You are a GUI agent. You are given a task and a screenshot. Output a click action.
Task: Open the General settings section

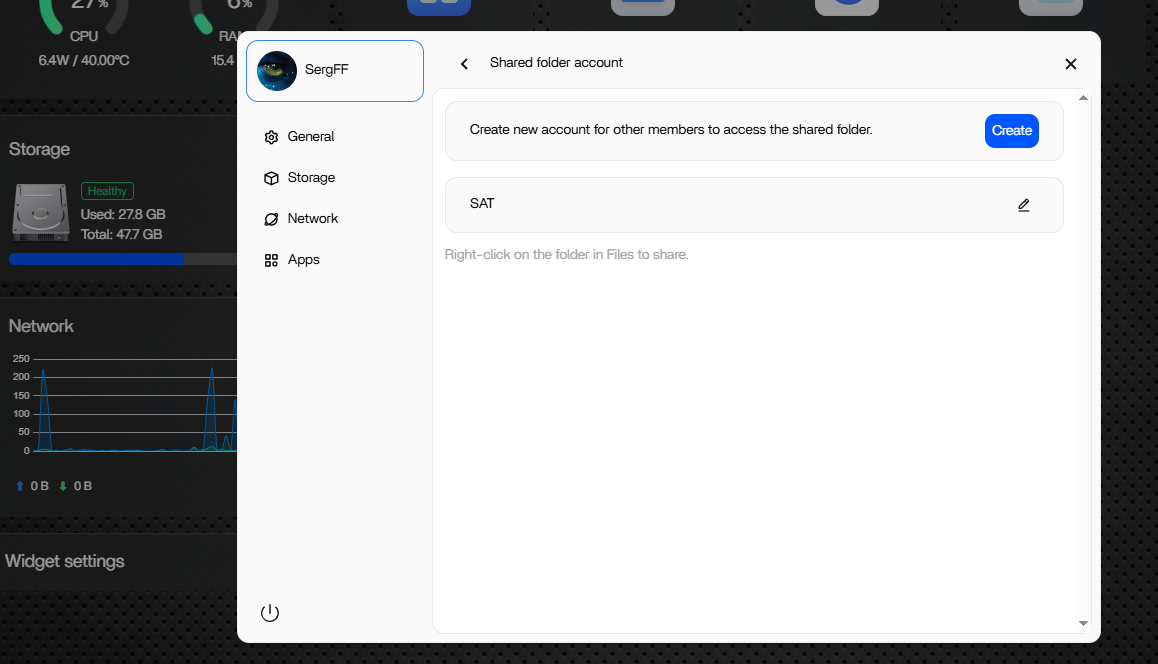pyautogui.click(x=310, y=137)
